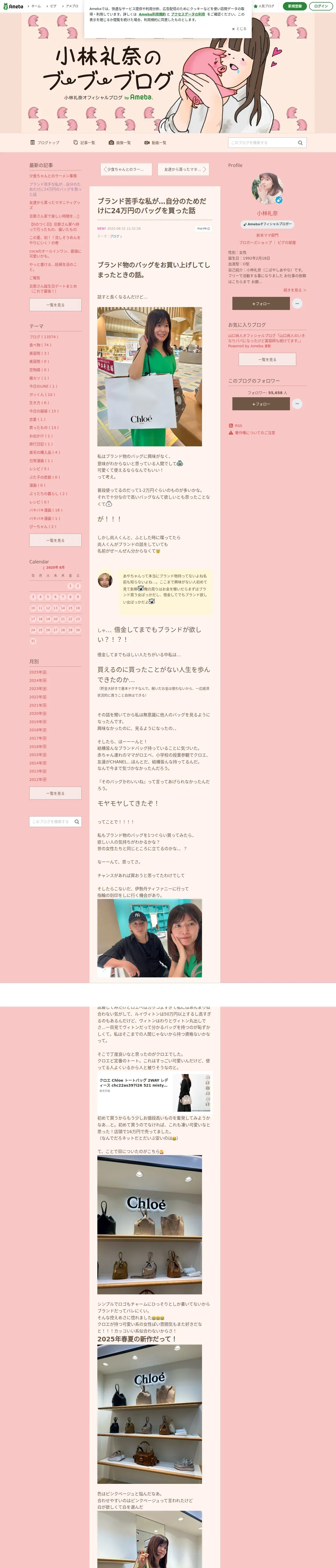Screen dimensions: 336x1568
Task: Select calendar day 15
Action: click(70, 608)
